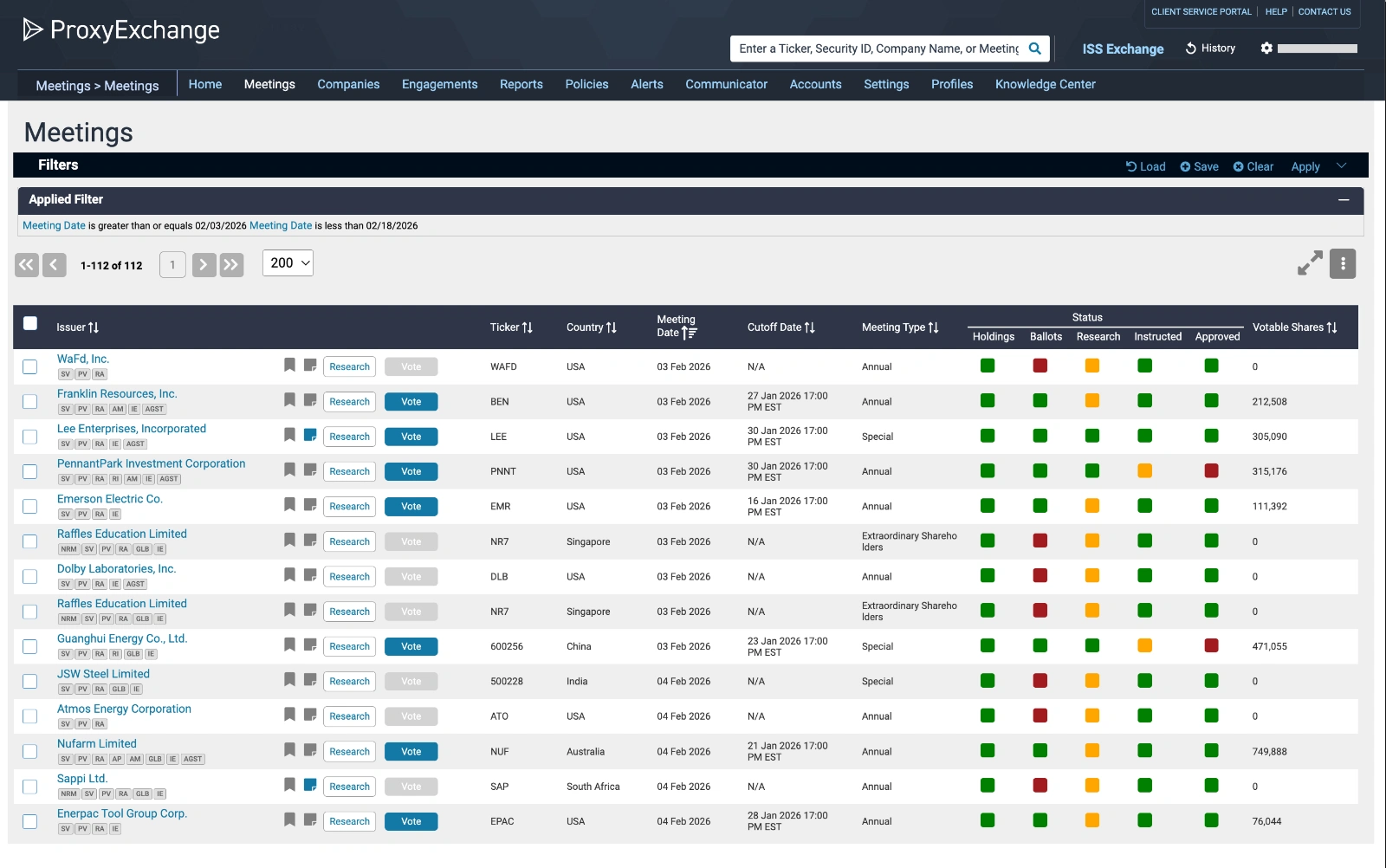This screenshot has height=868, width=1386.
Task: Click the page number 1 box
Action: coord(172,264)
